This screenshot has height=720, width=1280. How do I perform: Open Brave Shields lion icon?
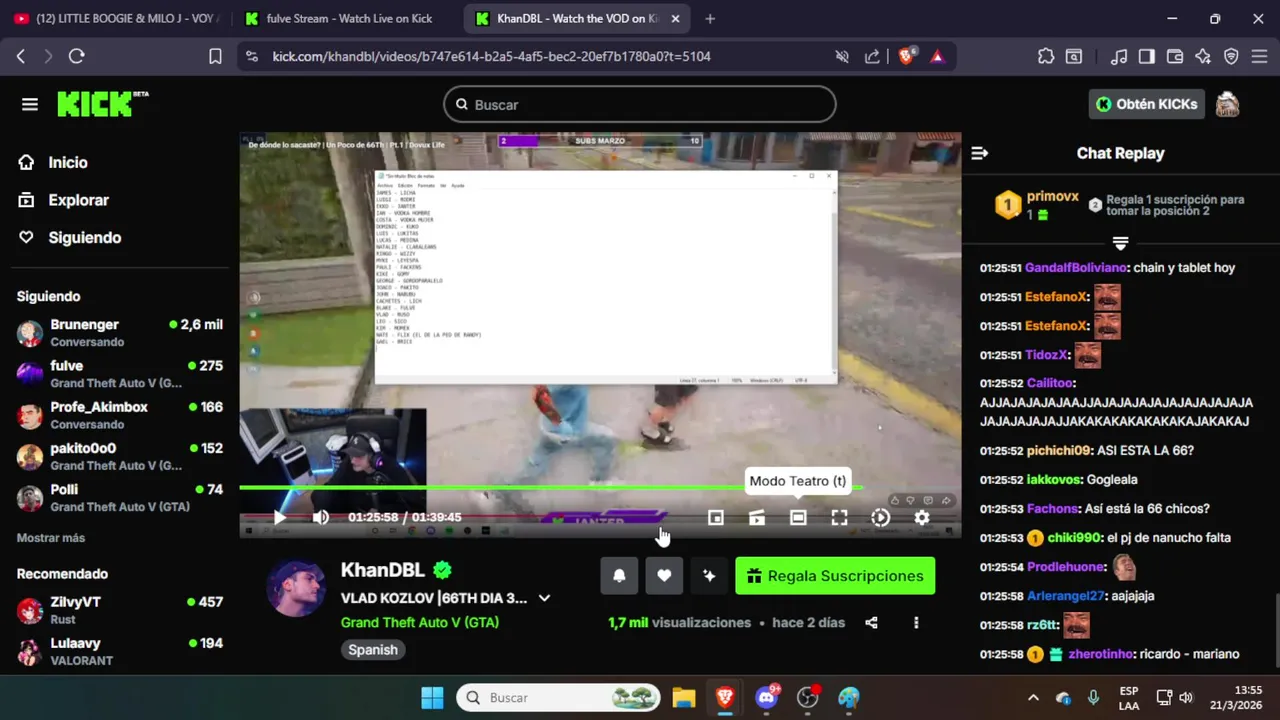point(906,57)
